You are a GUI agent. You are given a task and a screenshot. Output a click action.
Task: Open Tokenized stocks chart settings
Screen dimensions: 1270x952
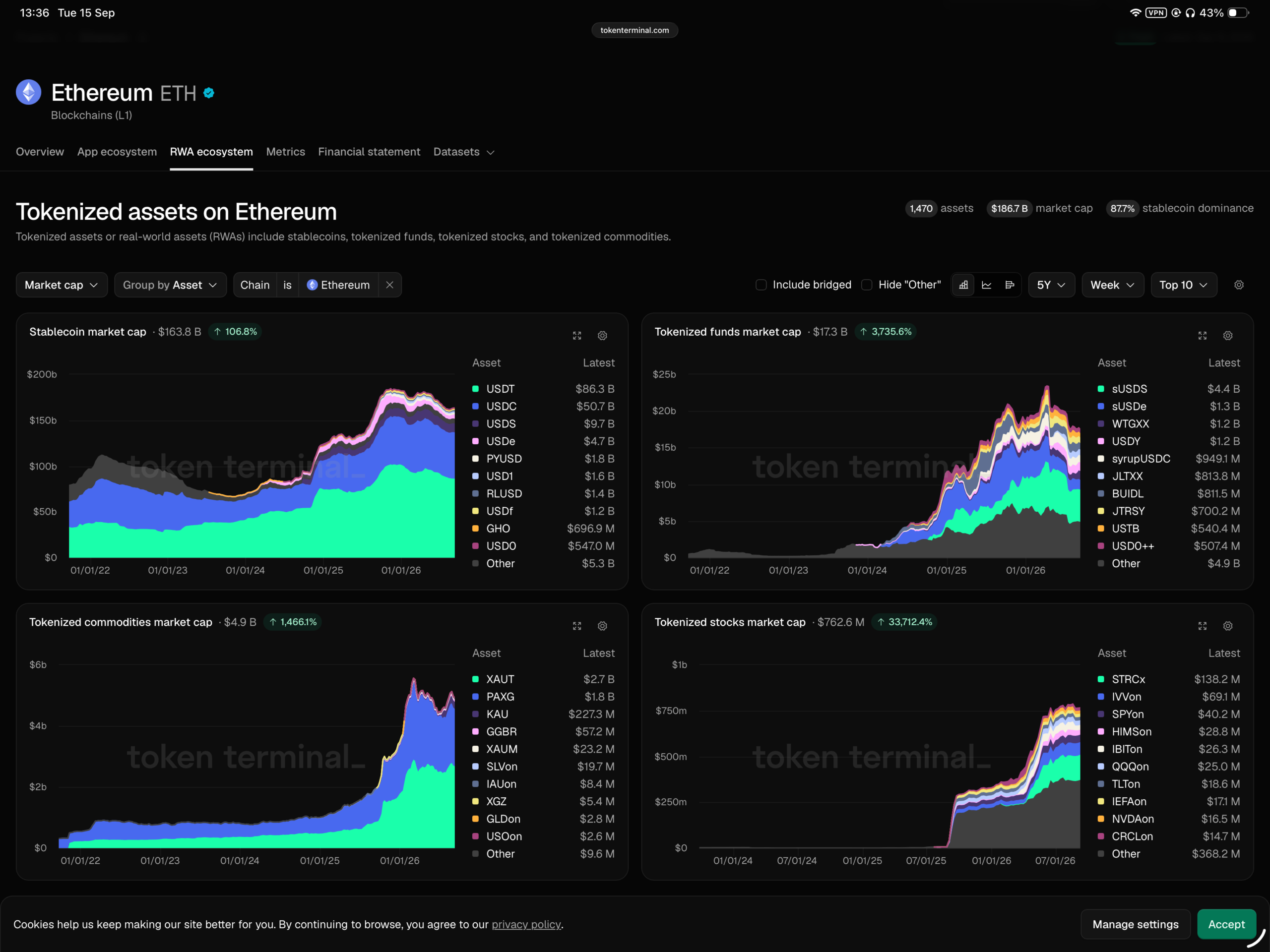(1227, 626)
